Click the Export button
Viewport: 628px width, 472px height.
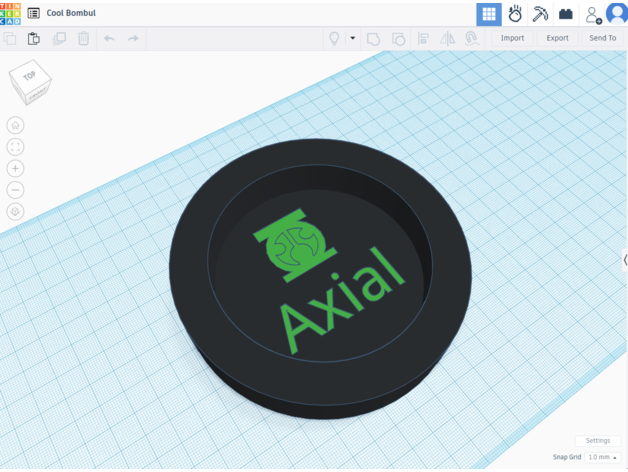(x=557, y=39)
